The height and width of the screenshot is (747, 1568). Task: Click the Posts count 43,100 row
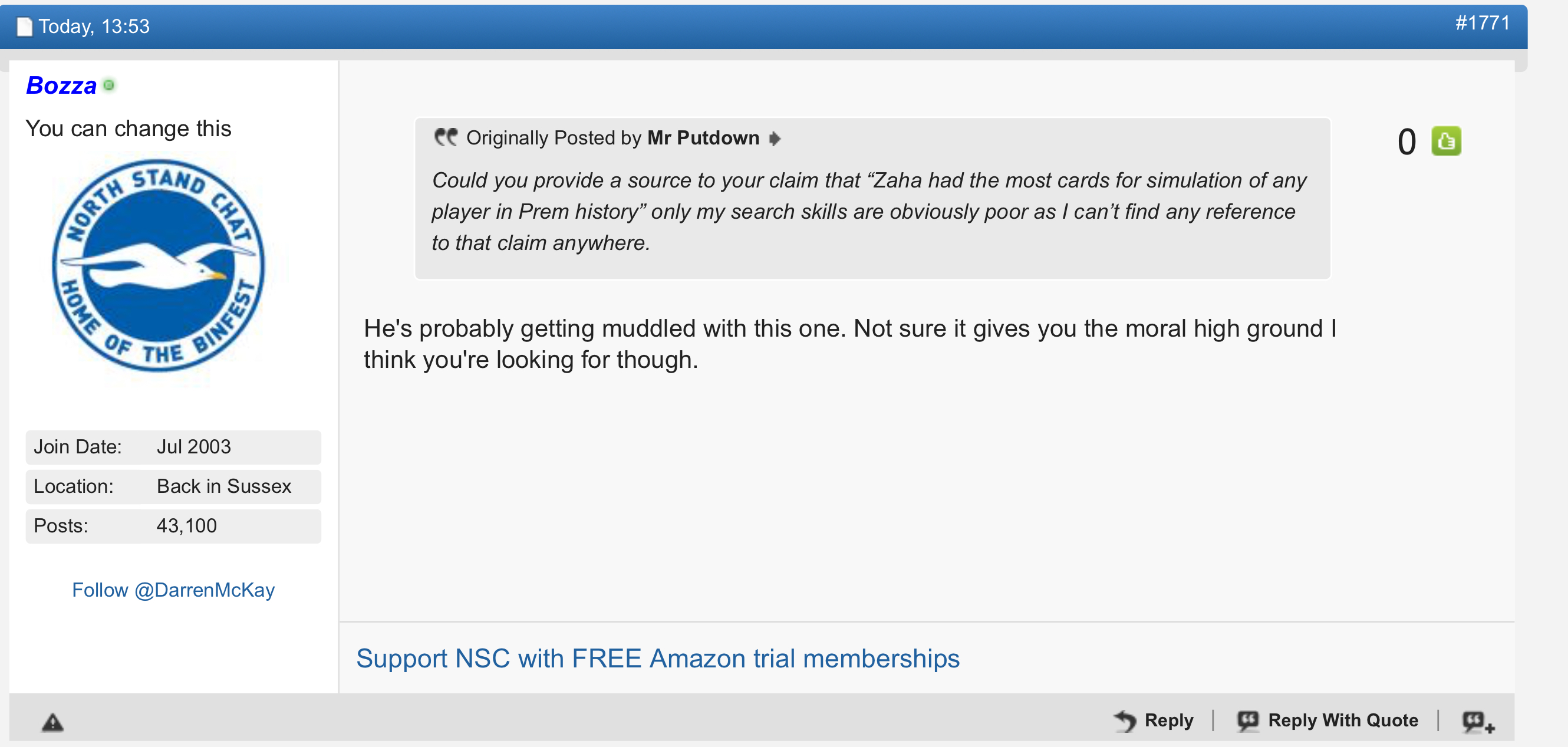pyautogui.click(x=173, y=526)
